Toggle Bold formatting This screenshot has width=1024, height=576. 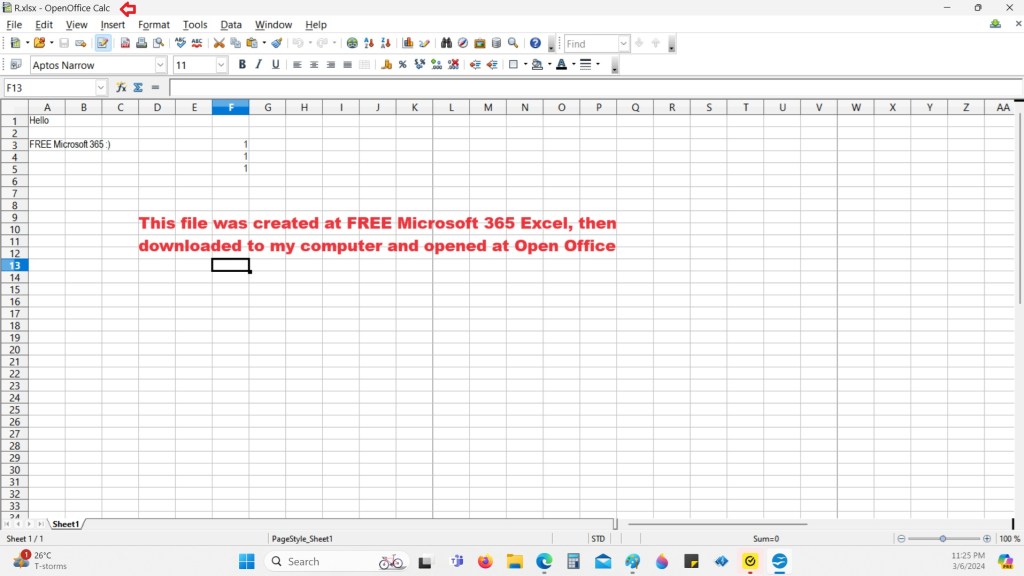[x=242, y=65]
